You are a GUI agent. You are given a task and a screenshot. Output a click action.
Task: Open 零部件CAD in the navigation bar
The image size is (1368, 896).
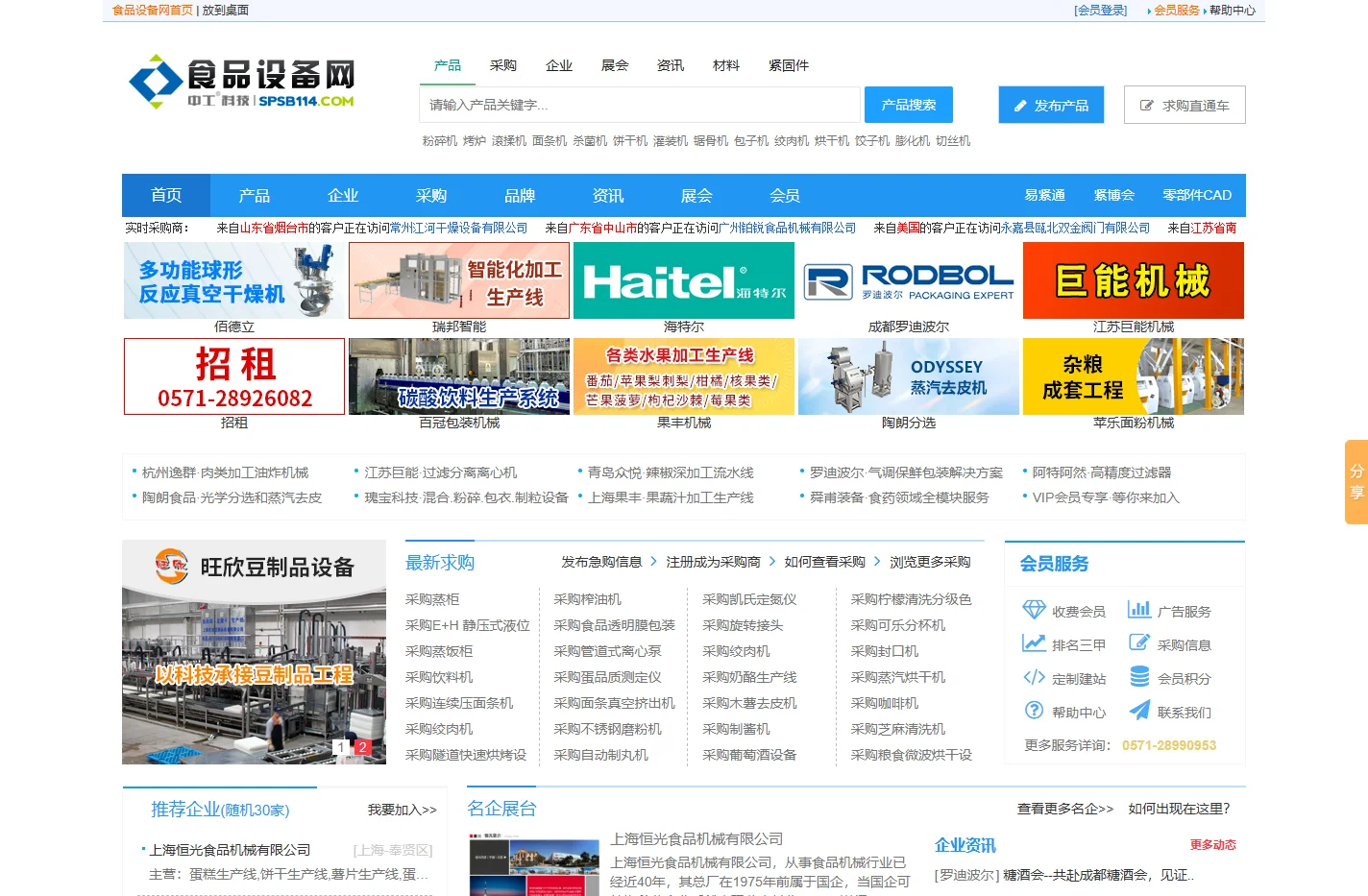coord(1197,195)
